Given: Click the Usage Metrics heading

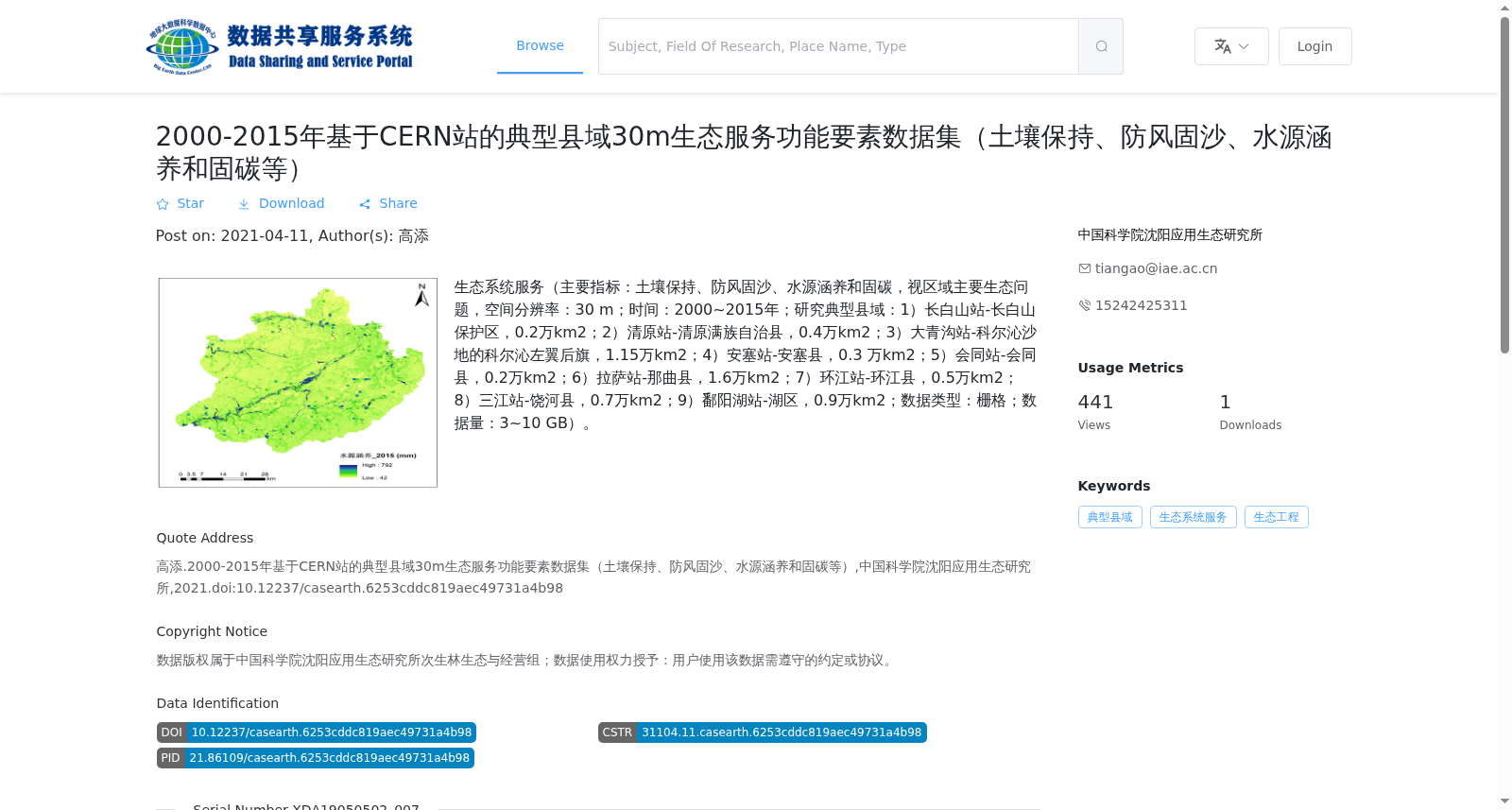Looking at the screenshot, I should [x=1130, y=368].
